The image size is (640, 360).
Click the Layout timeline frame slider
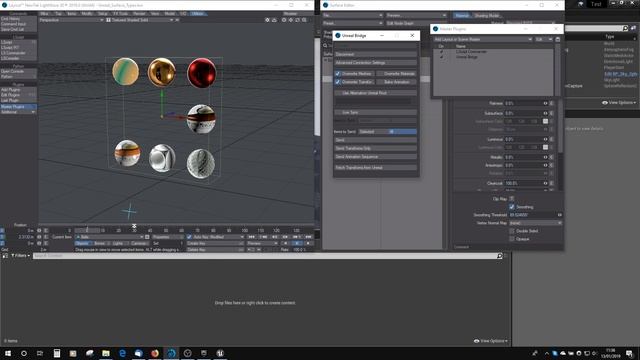(x=87, y=230)
